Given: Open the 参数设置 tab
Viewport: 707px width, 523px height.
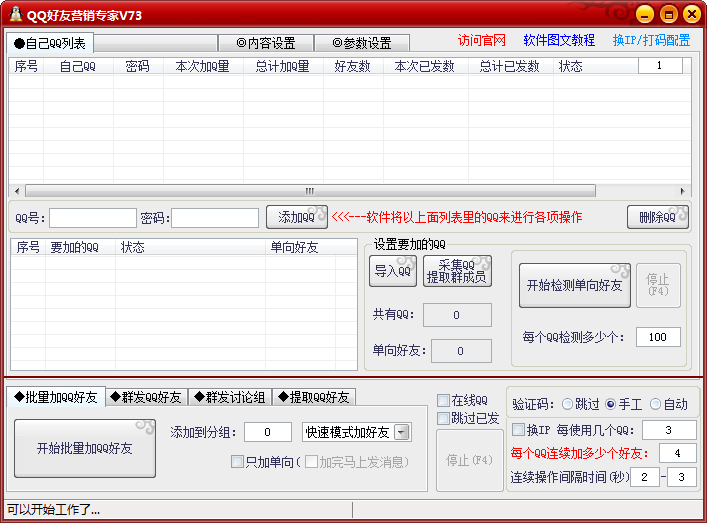Looking at the screenshot, I should click(362, 43).
